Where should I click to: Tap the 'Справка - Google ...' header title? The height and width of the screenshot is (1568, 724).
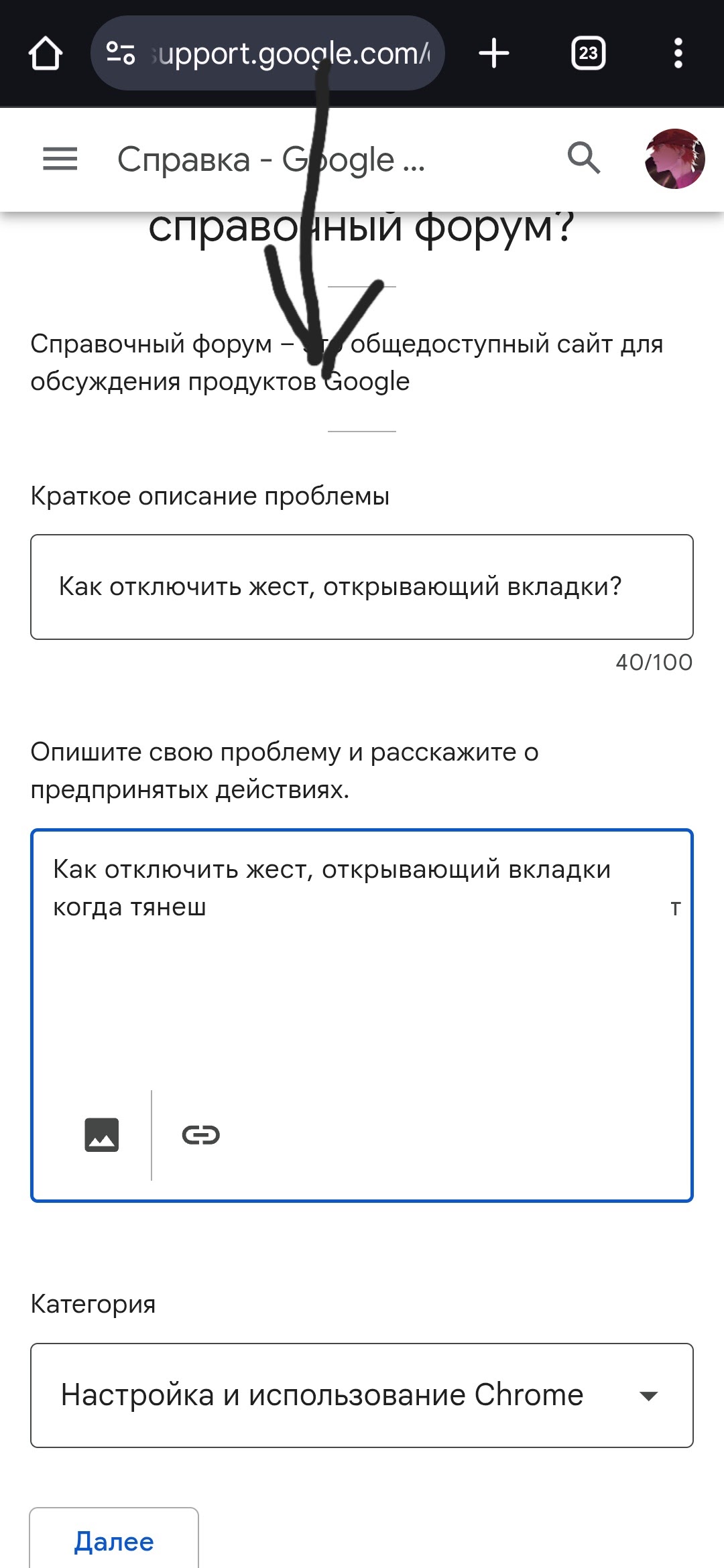tap(271, 159)
